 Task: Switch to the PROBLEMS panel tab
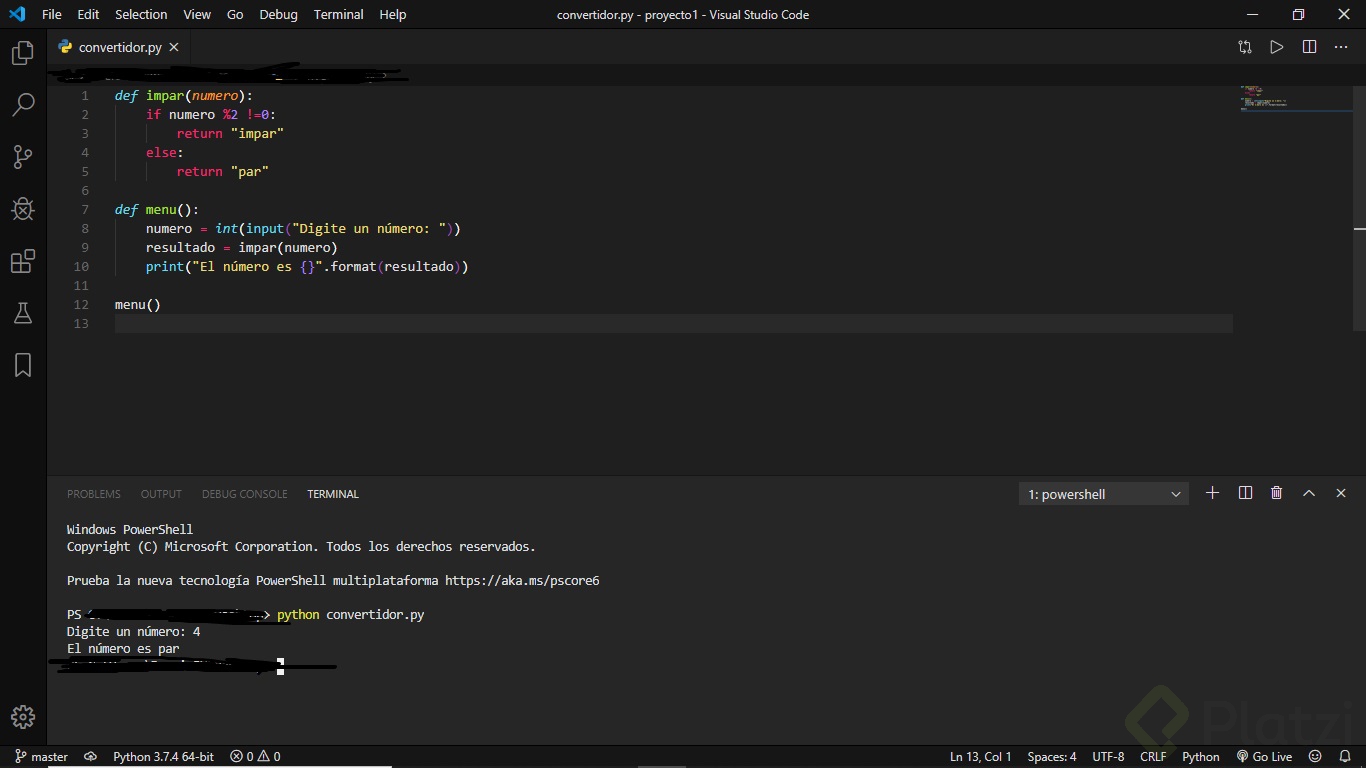click(x=94, y=494)
